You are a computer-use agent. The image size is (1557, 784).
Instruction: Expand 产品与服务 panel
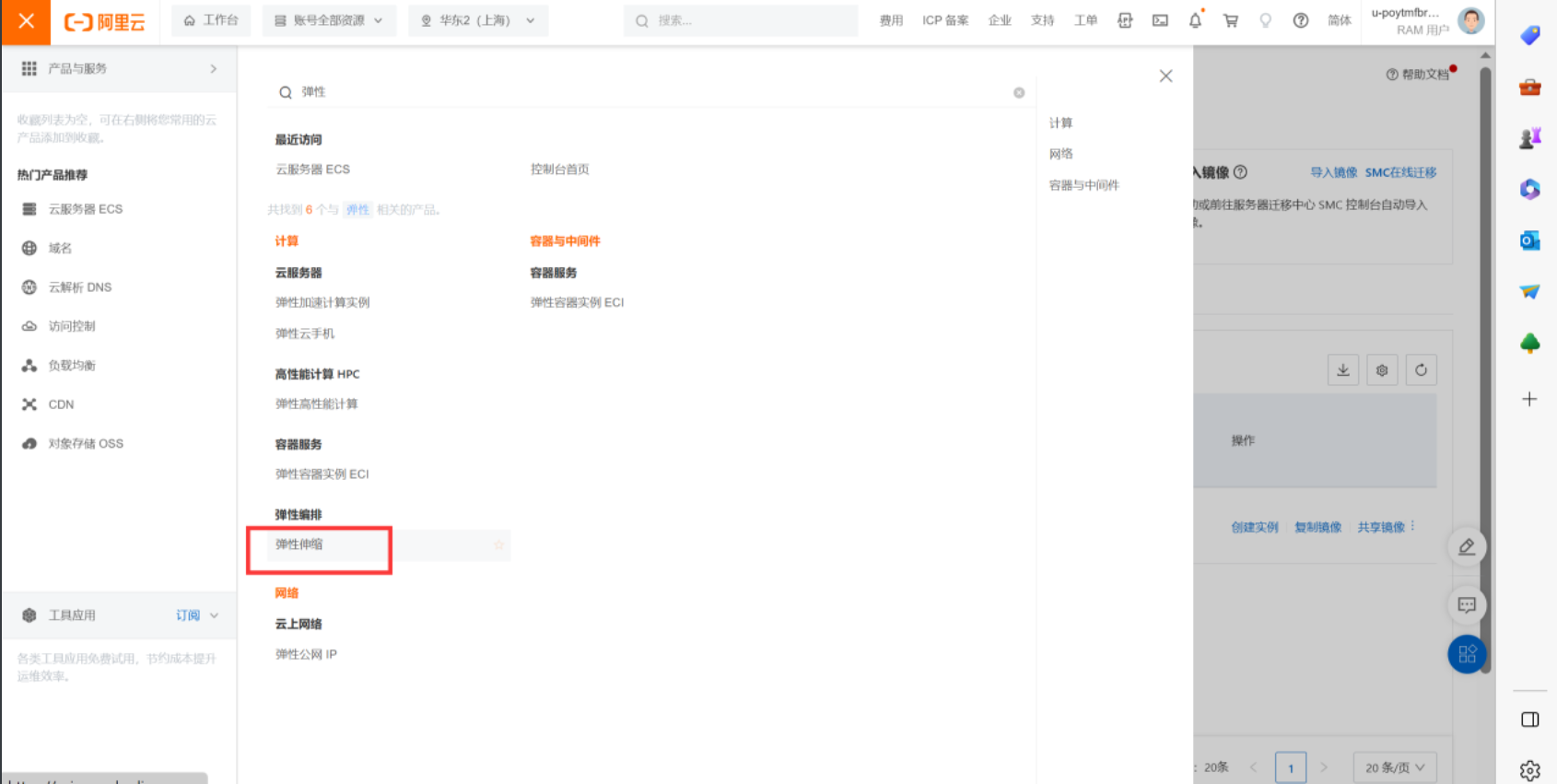click(119, 69)
